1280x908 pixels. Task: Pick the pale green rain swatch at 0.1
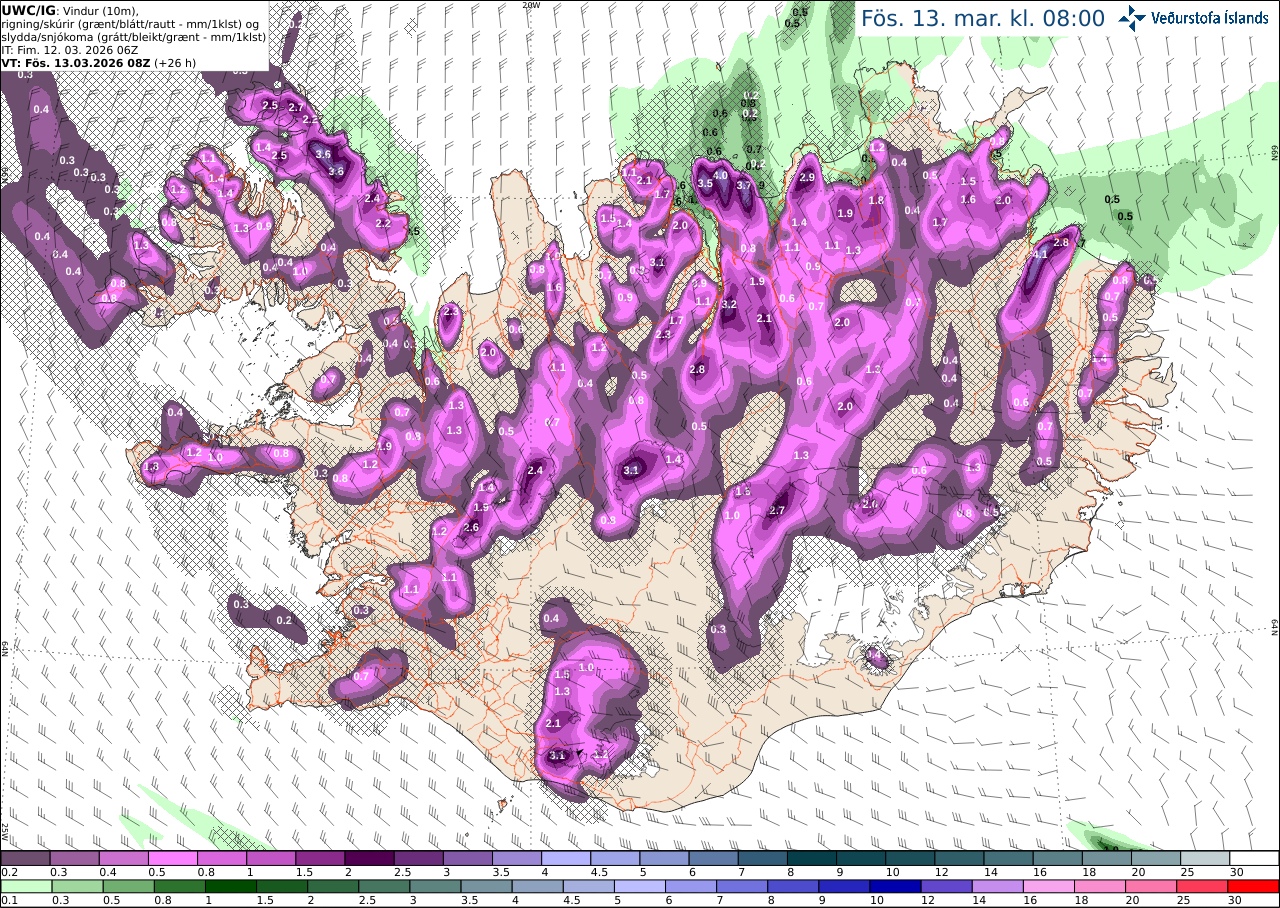point(25,886)
